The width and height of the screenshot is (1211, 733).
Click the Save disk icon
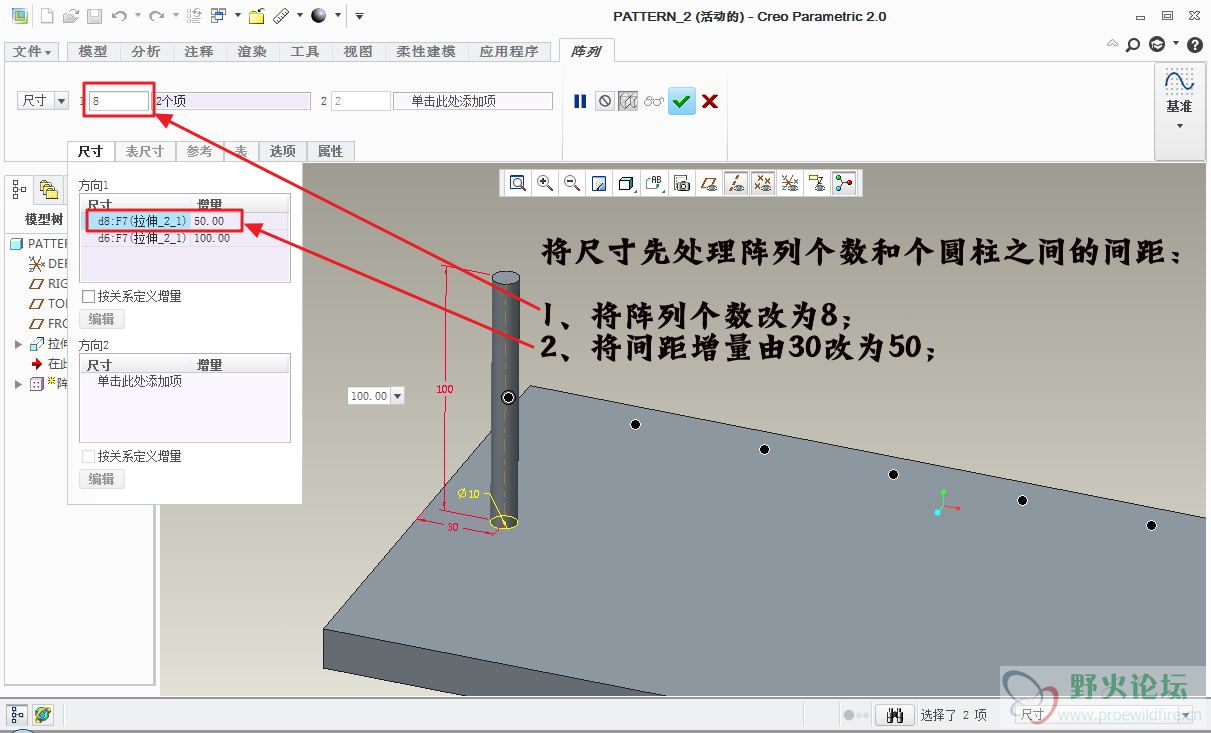coord(94,16)
